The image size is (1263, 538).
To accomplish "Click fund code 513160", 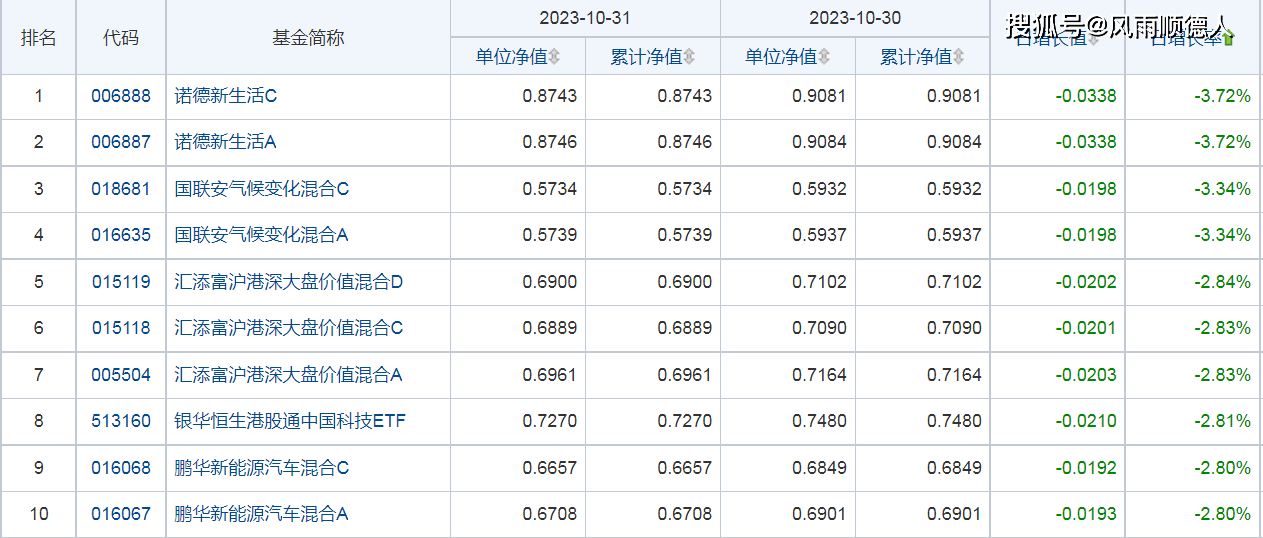I will point(121,421).
